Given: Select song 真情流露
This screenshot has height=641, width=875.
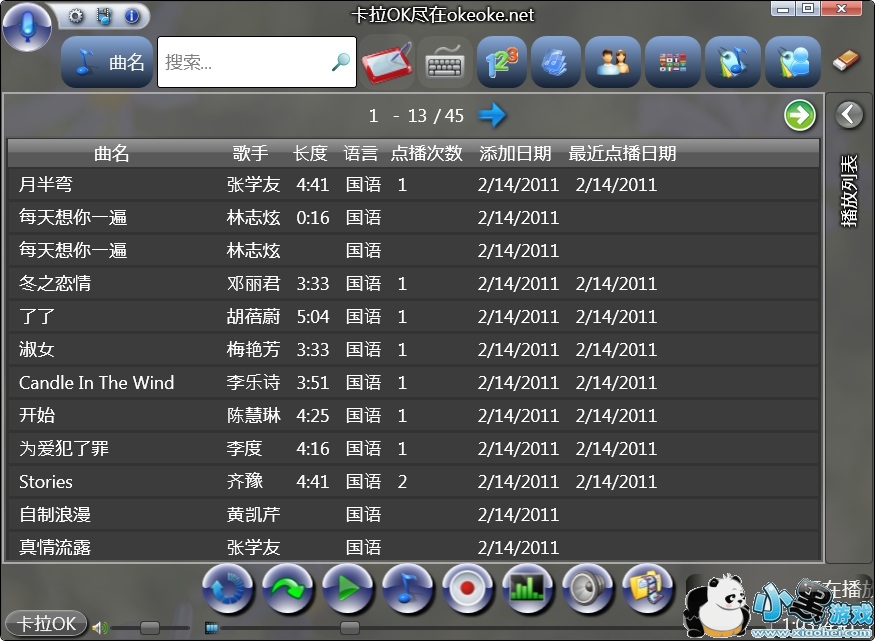Looking at the screenshot, I should tap(414, 546).
